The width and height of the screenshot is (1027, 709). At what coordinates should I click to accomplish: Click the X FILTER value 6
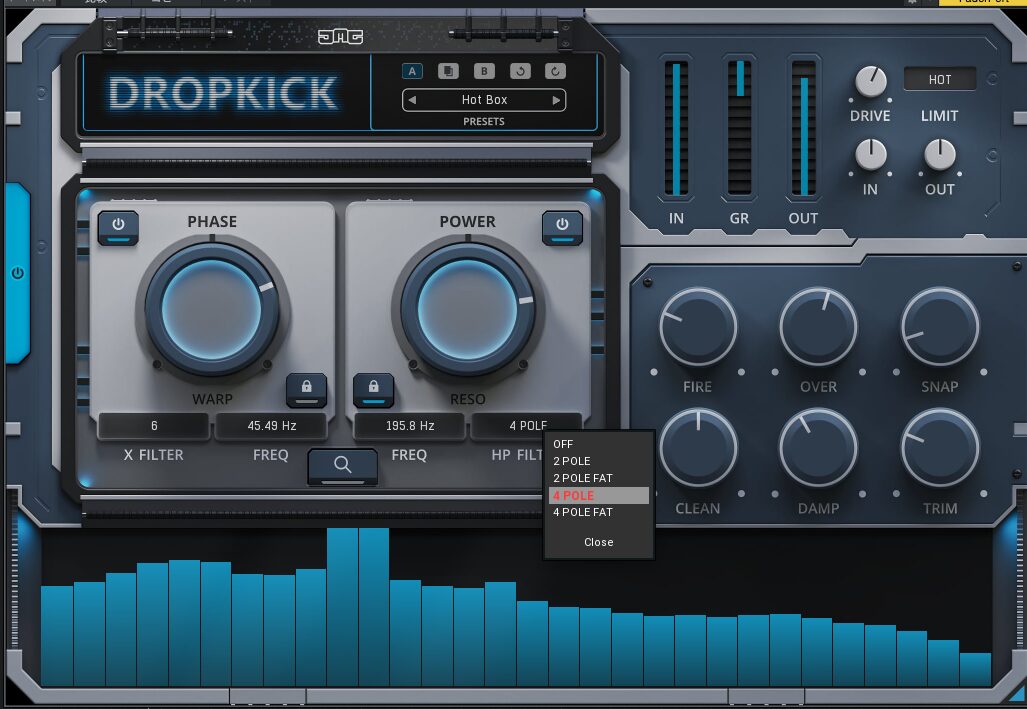pos(154,425)
